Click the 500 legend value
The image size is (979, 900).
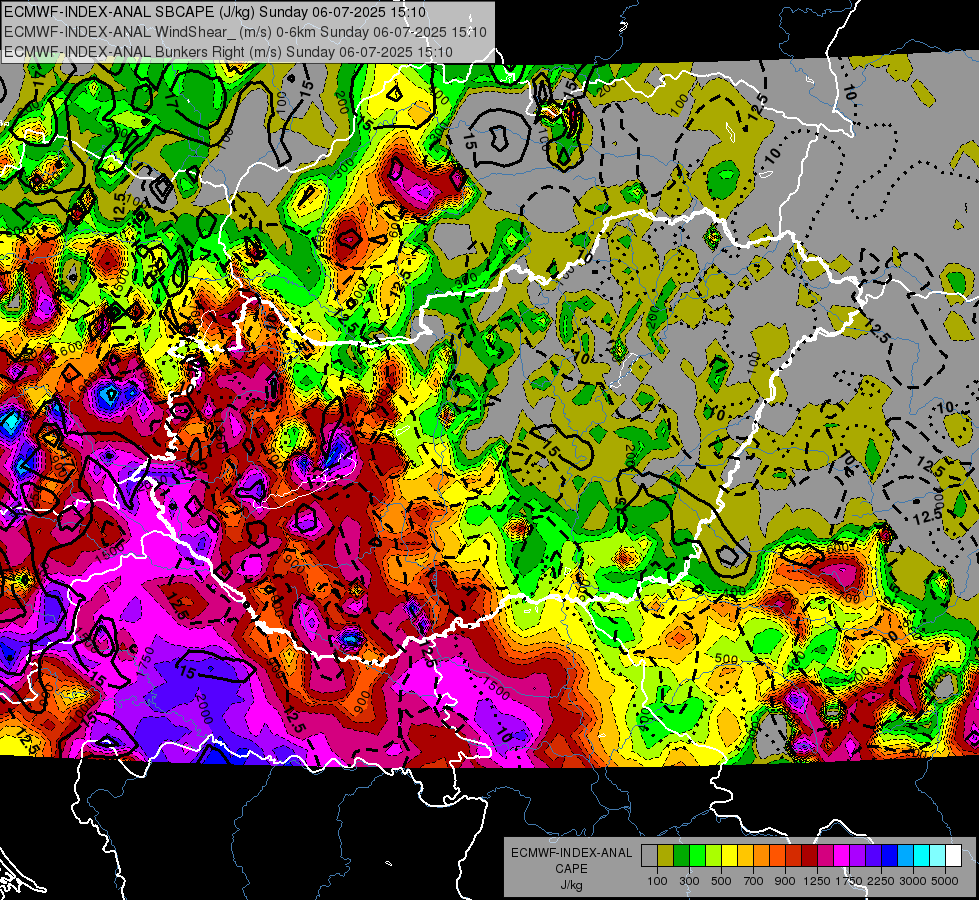721,881
